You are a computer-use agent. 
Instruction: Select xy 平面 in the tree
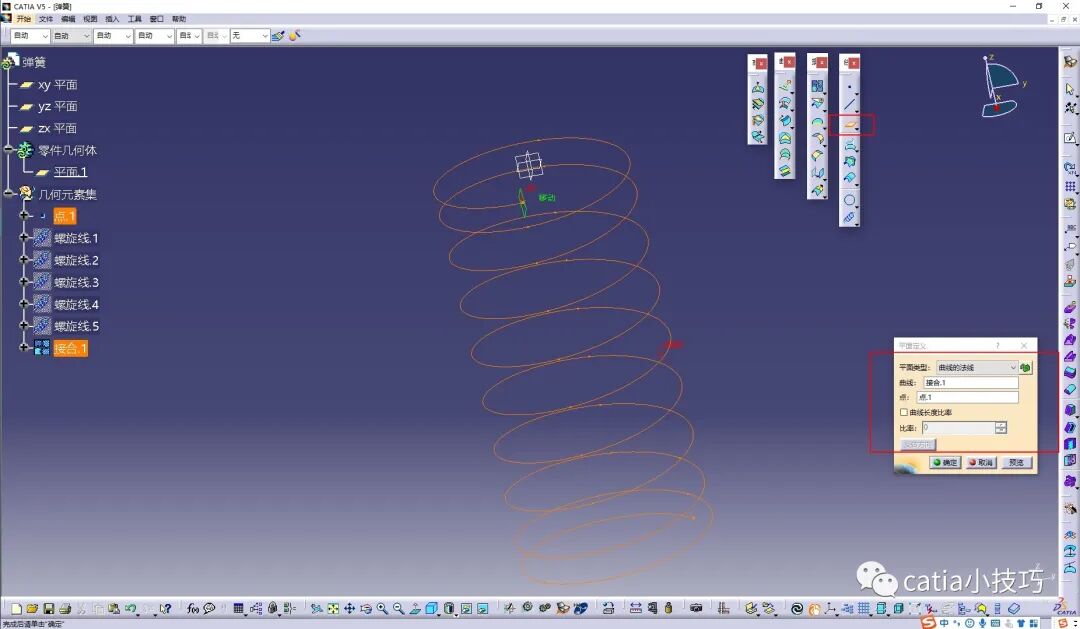click(57, 85)
